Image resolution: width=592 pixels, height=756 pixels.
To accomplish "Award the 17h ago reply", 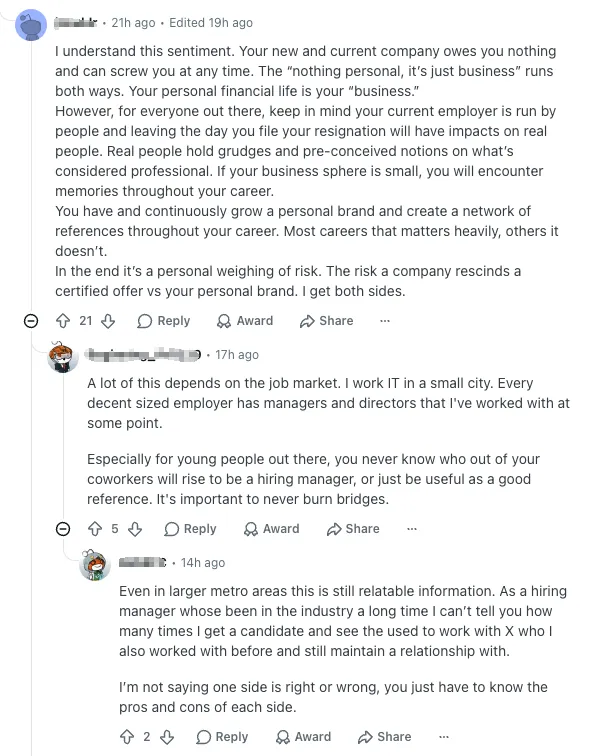I will pyautogui.click(x=271, y=529).
